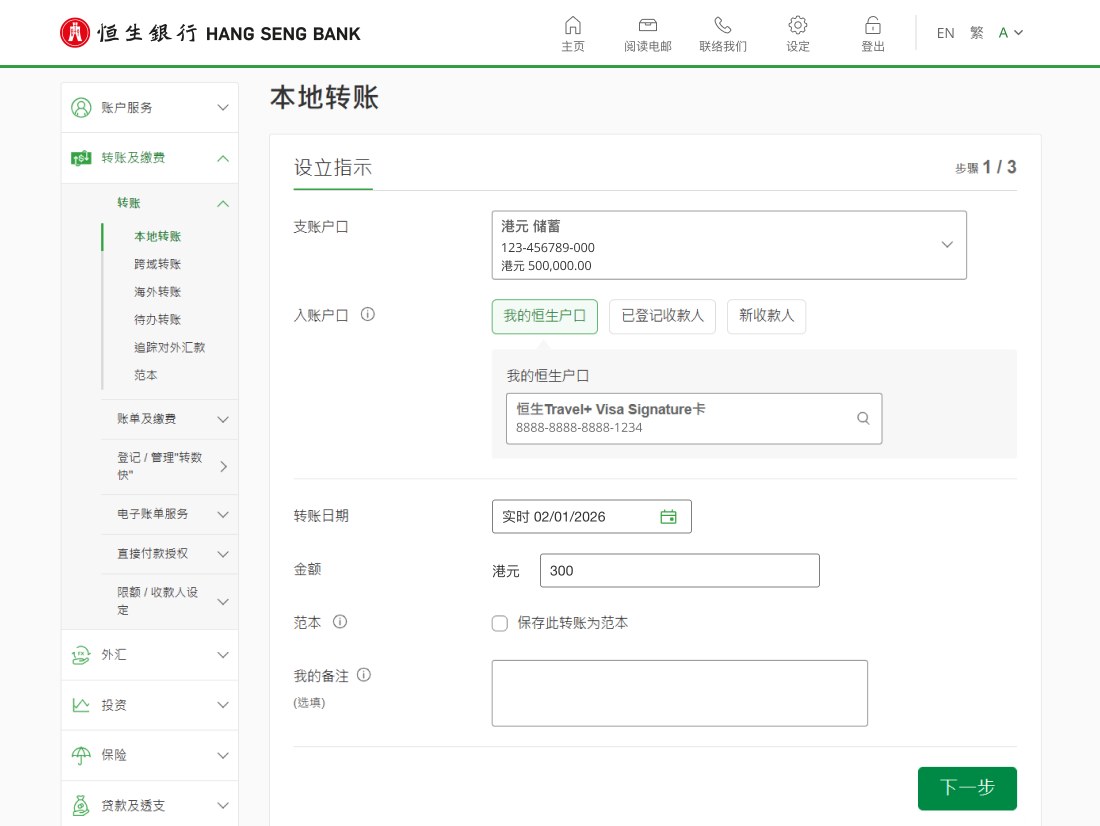Open 跨域转账 from the sidebar
Screen dimensions: 1100x826
(158, 263)
